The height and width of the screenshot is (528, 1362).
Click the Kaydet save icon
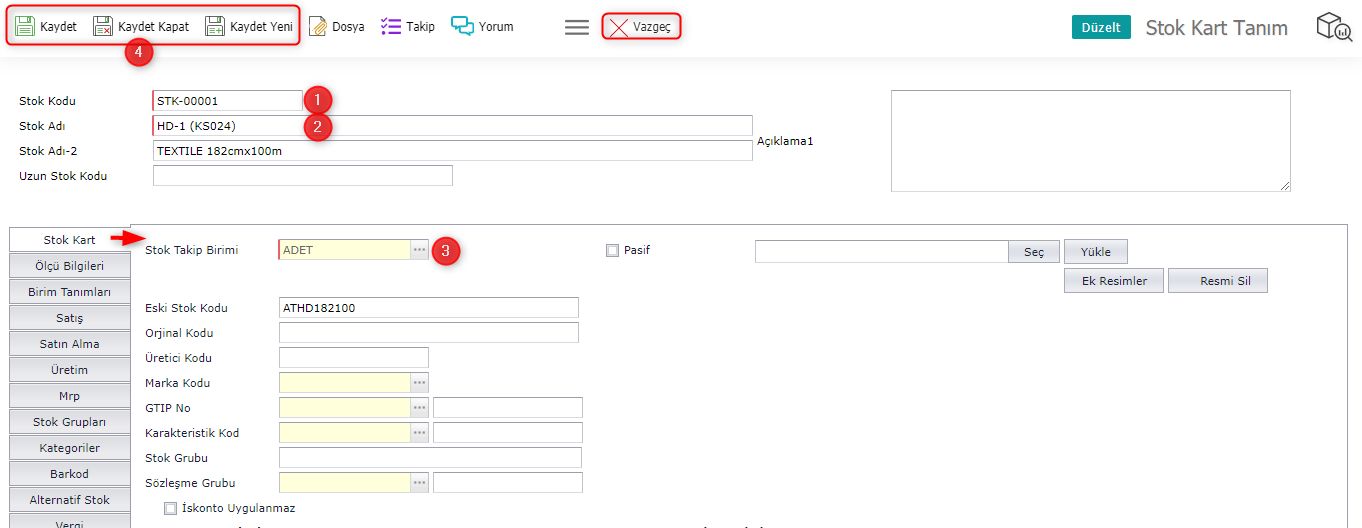[25, 27]
